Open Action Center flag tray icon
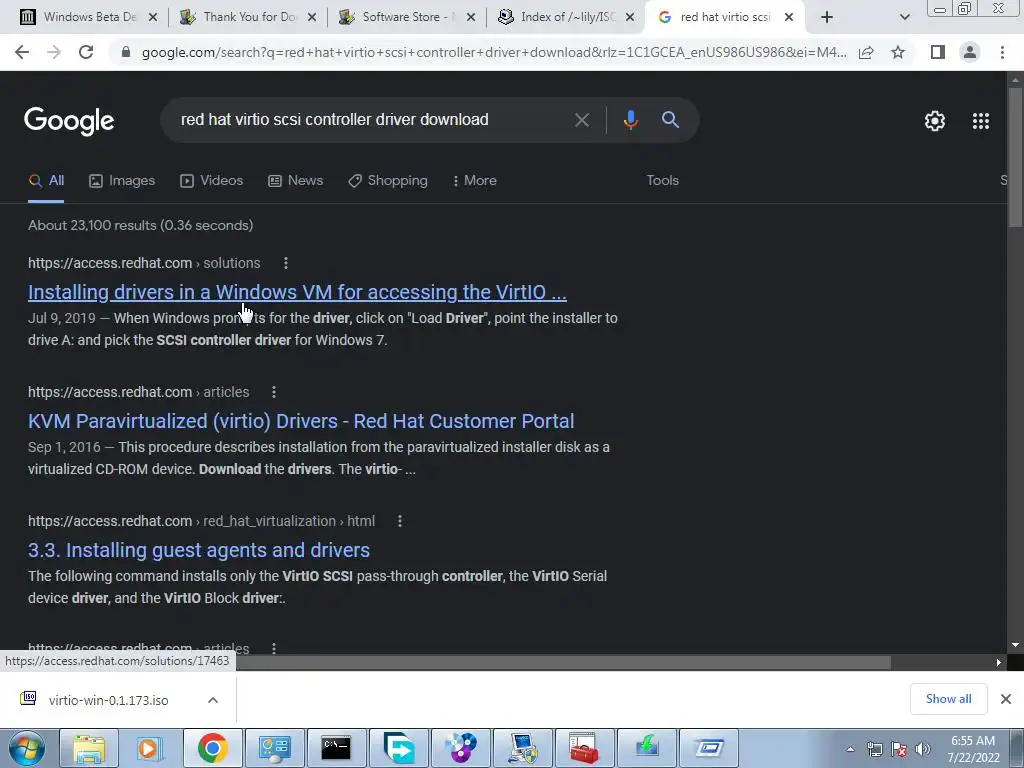Viewport: 1024px width, 768px height. click(899, 749)
